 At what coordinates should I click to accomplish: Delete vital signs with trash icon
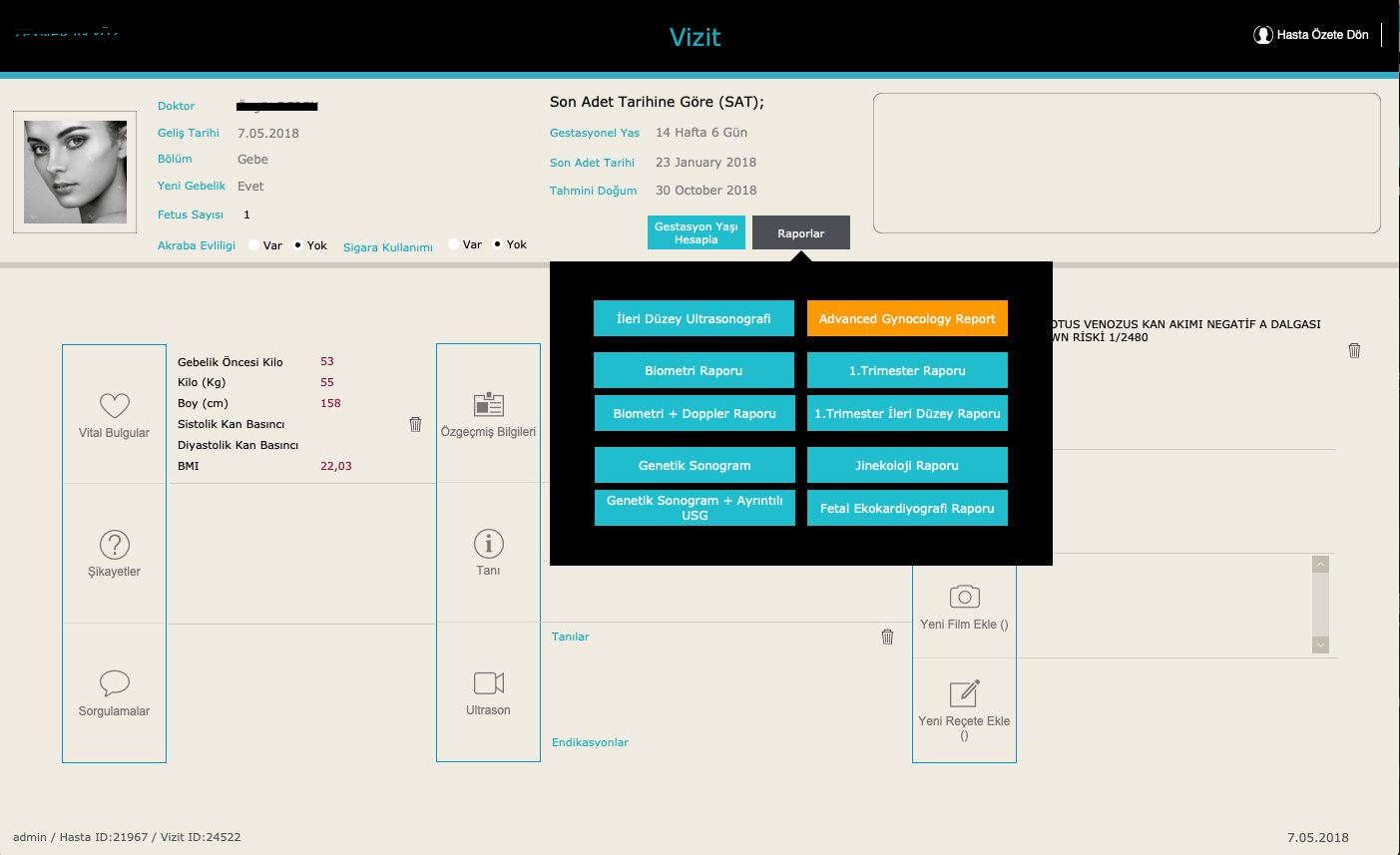[415, 424]
